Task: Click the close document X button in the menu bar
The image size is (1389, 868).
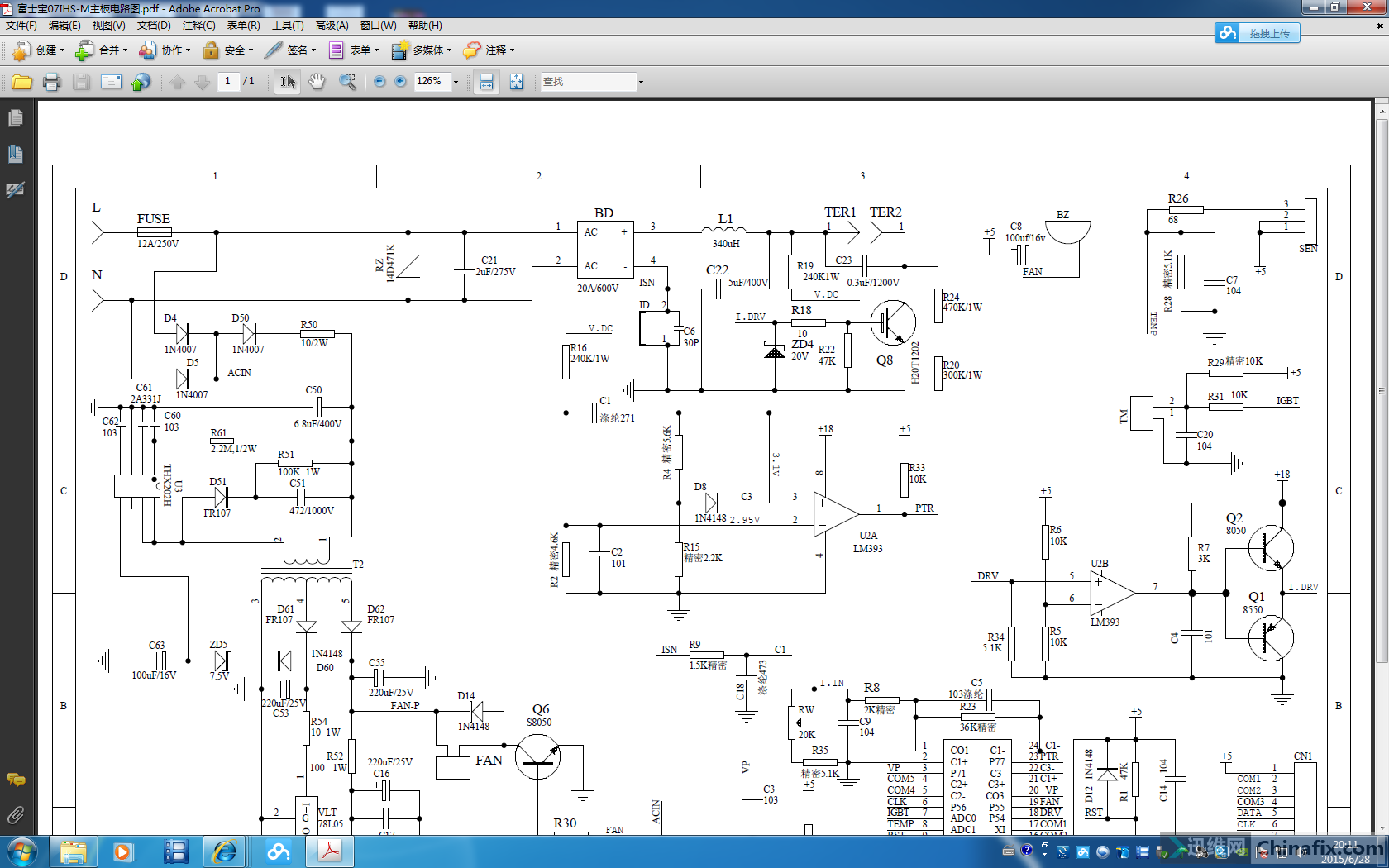Action: point(1380,26)
